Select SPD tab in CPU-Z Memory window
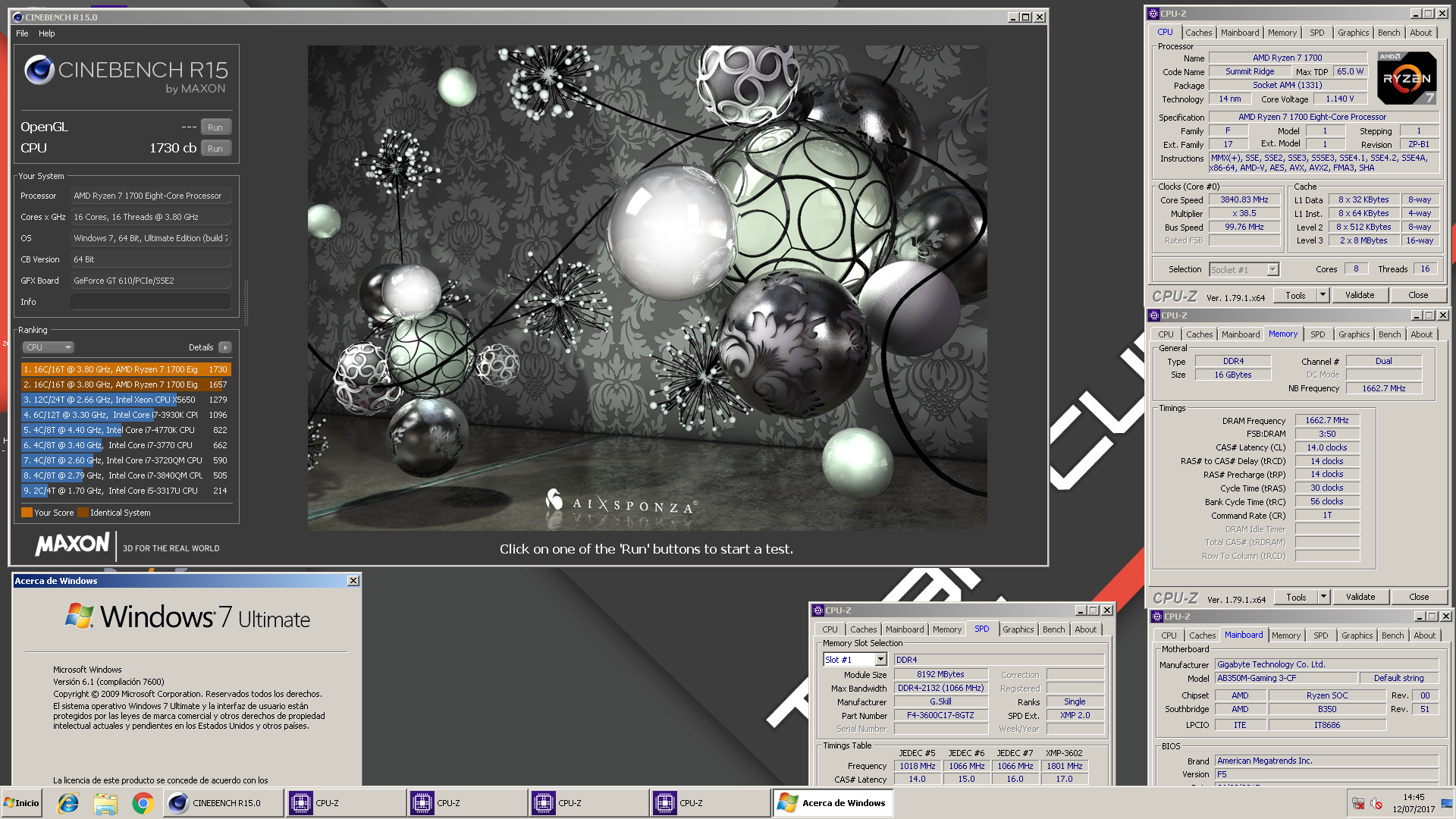The width and height of the screenshot is (1456, 819). point(1317,334)
